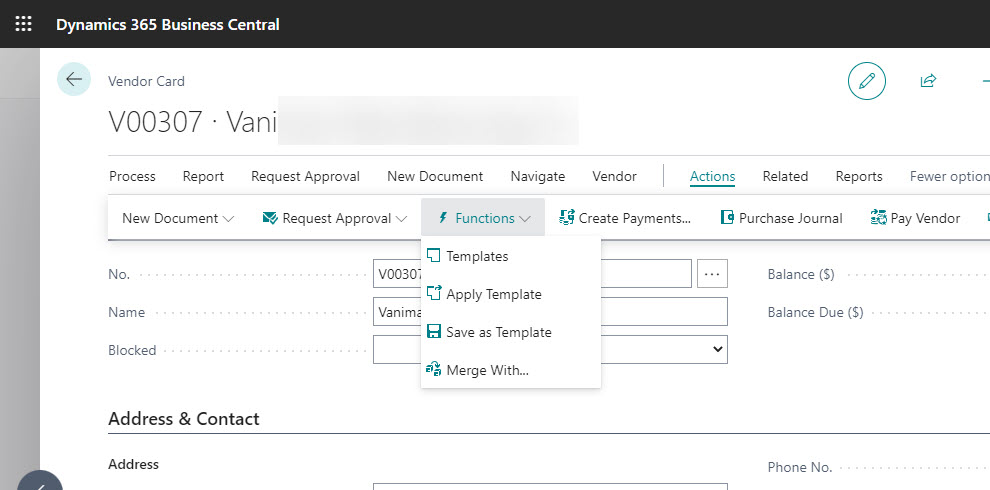
Task: Click the Address & Contact section heading
Action: coord(184,419)
